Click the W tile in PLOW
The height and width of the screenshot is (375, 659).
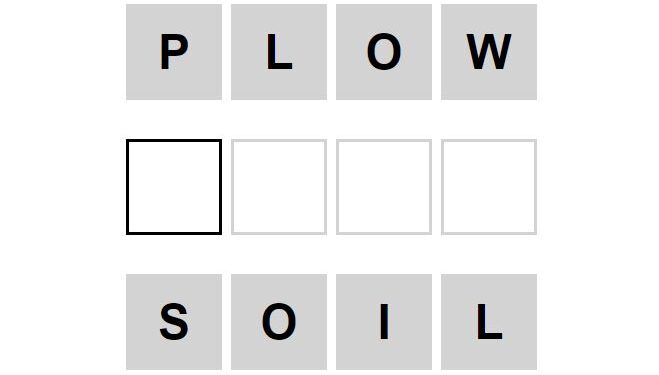pyautogui.click(x=489, y=52)
